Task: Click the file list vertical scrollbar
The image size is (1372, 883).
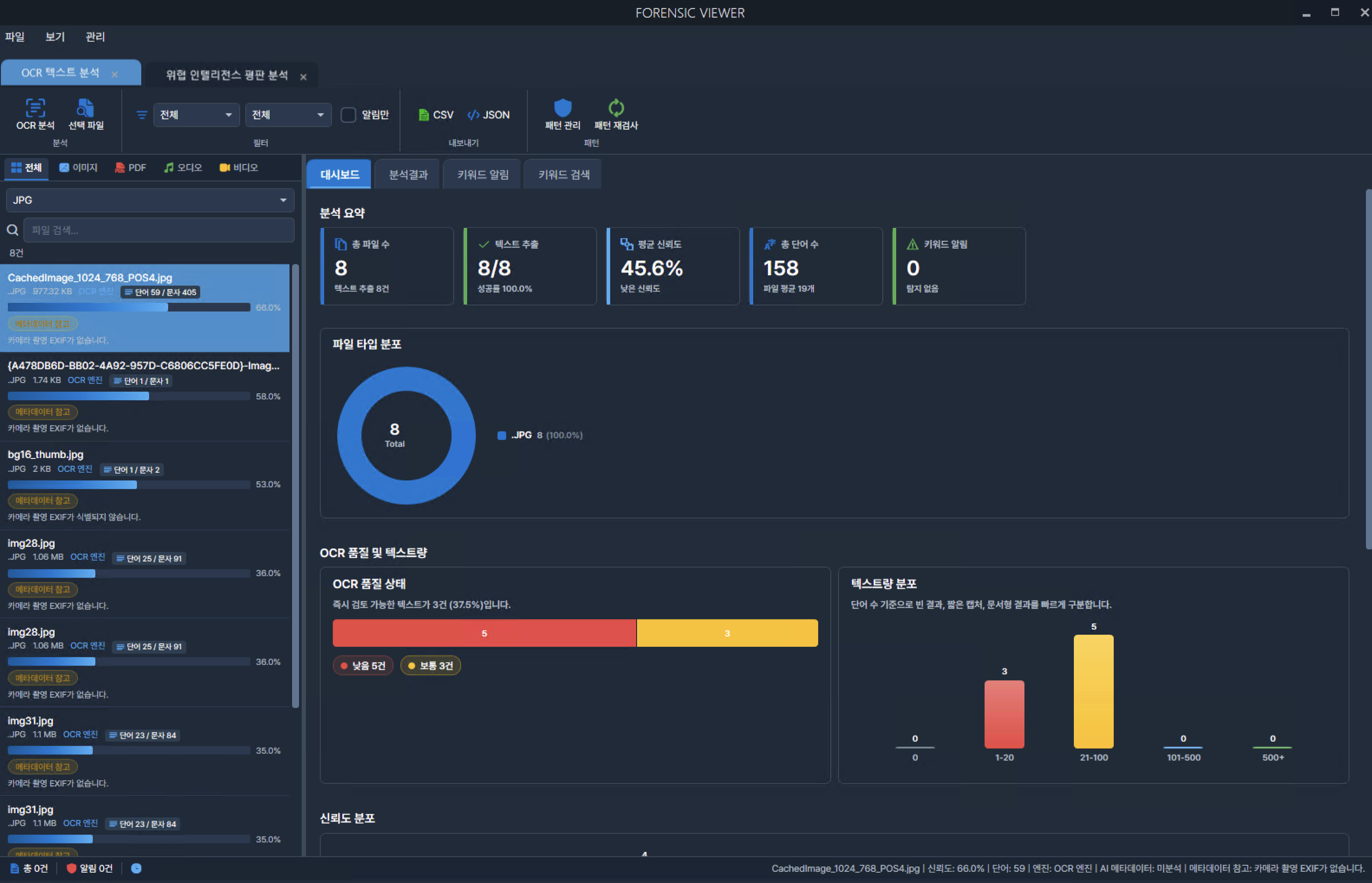Action: pyautogui.click(x=296, y=486)
